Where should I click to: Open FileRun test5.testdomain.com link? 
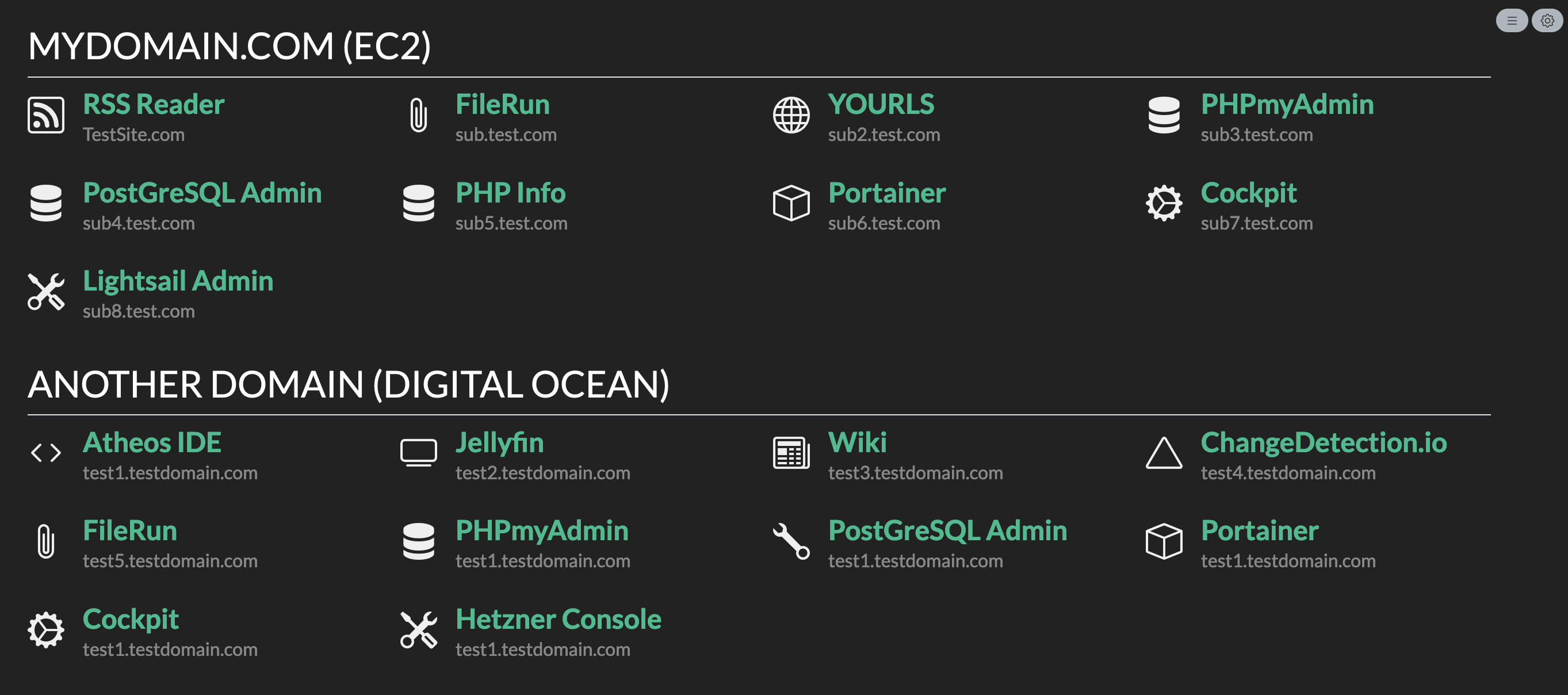tap(129, 530)
